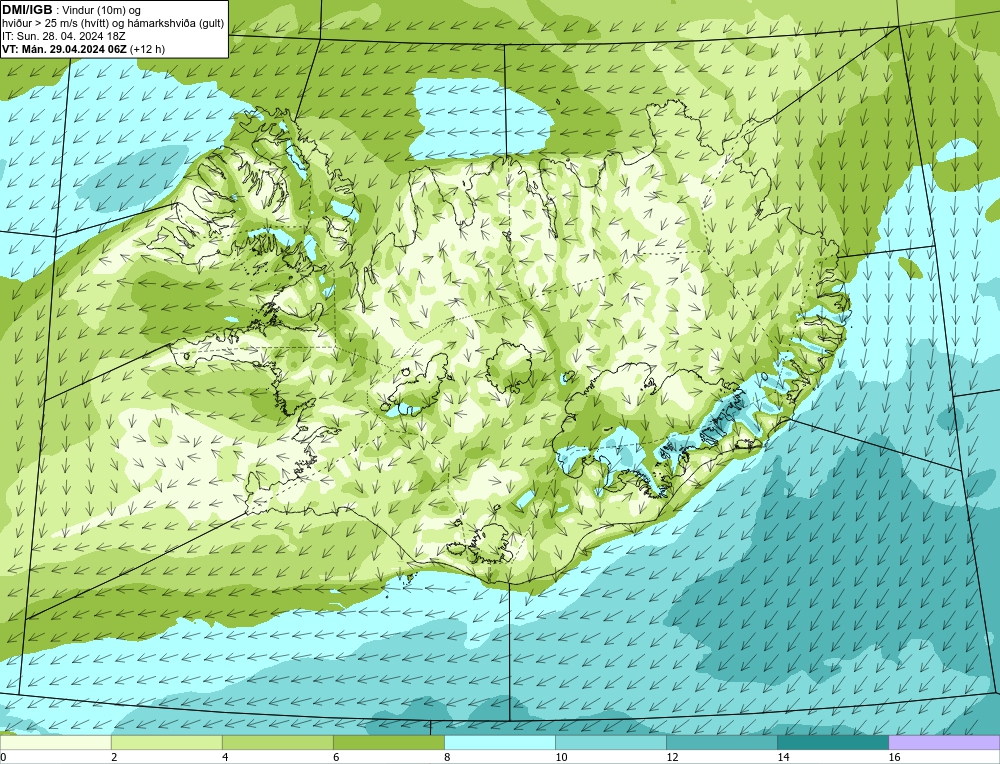Click the scale label '14'
Viewport: 1000px width, 764px height.
pyautogui.click(x=783, y=757)
